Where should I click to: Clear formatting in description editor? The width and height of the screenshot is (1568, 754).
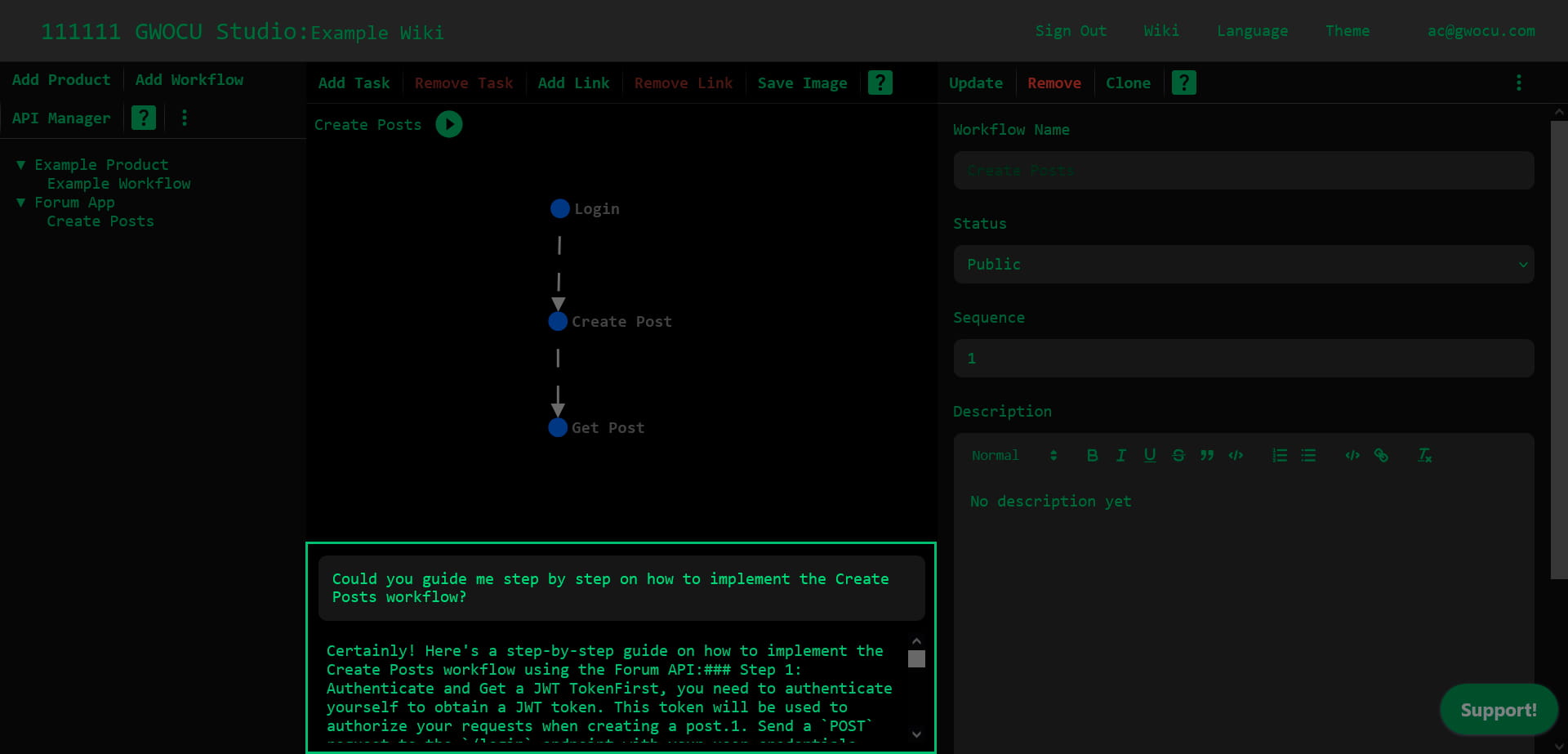click(1425, 455)
